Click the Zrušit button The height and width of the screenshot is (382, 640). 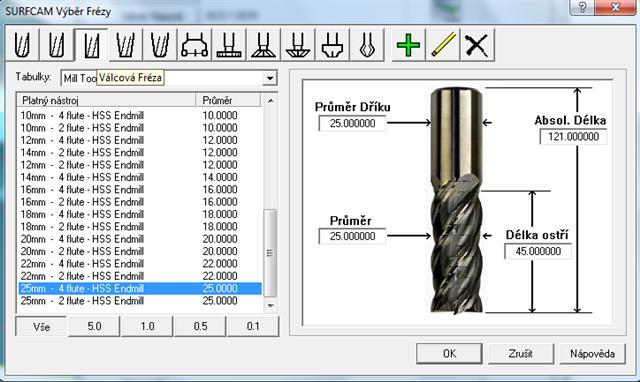(x=520, y=353)
